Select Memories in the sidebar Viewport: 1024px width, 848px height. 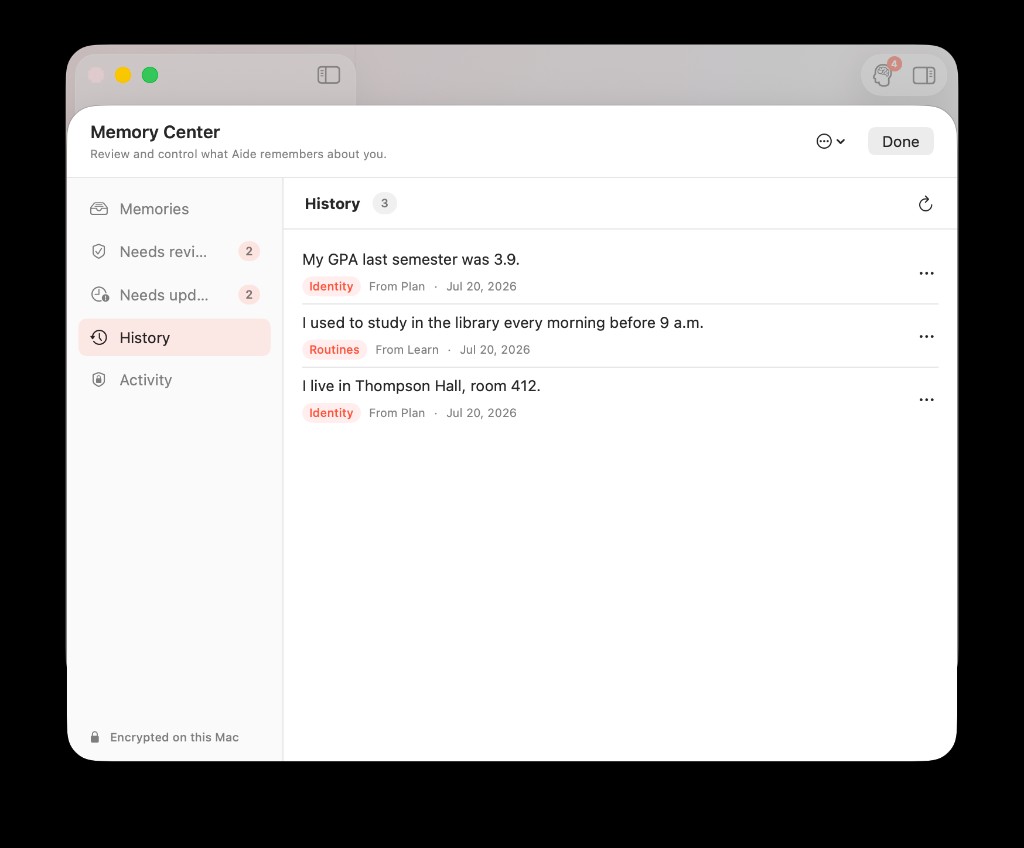click(x=174, y=209)
